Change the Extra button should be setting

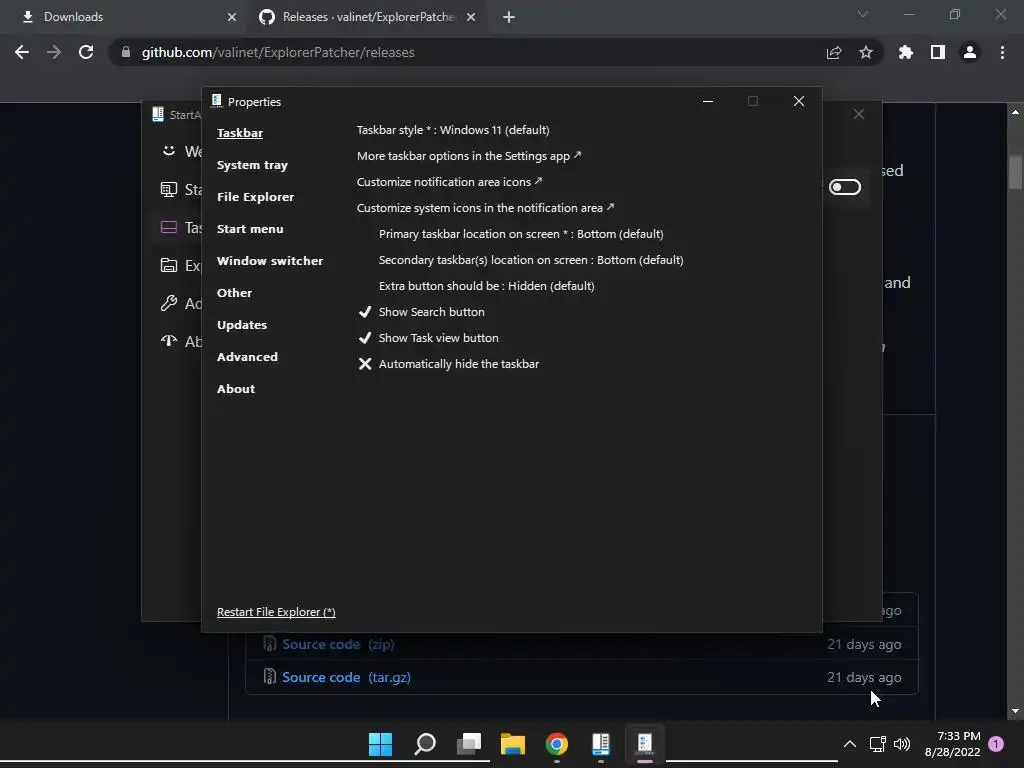click(x=487, y=286)
